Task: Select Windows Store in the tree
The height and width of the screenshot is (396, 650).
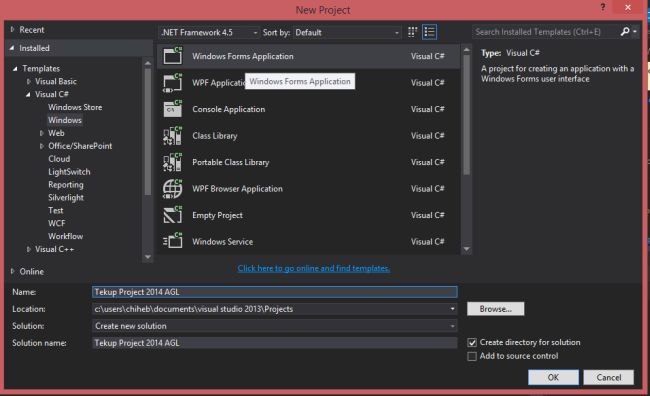Action: point(75,107)
